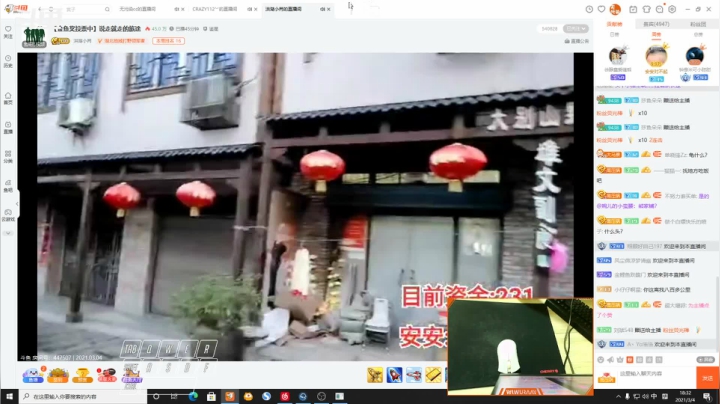This screenshot has width=720, height=404.
Task: Open the Windows notification center icon
Action: (x=707, y=396)
